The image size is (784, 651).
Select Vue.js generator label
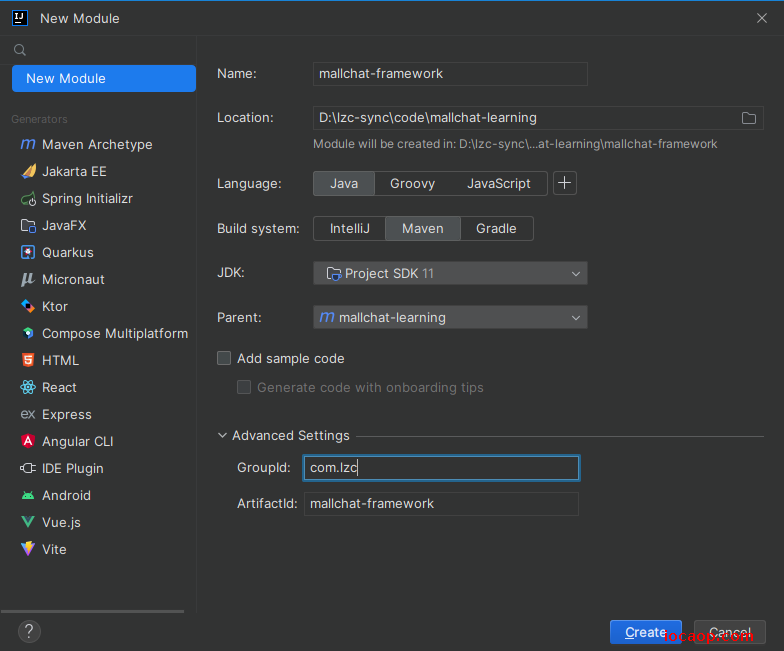click(61, 522)
